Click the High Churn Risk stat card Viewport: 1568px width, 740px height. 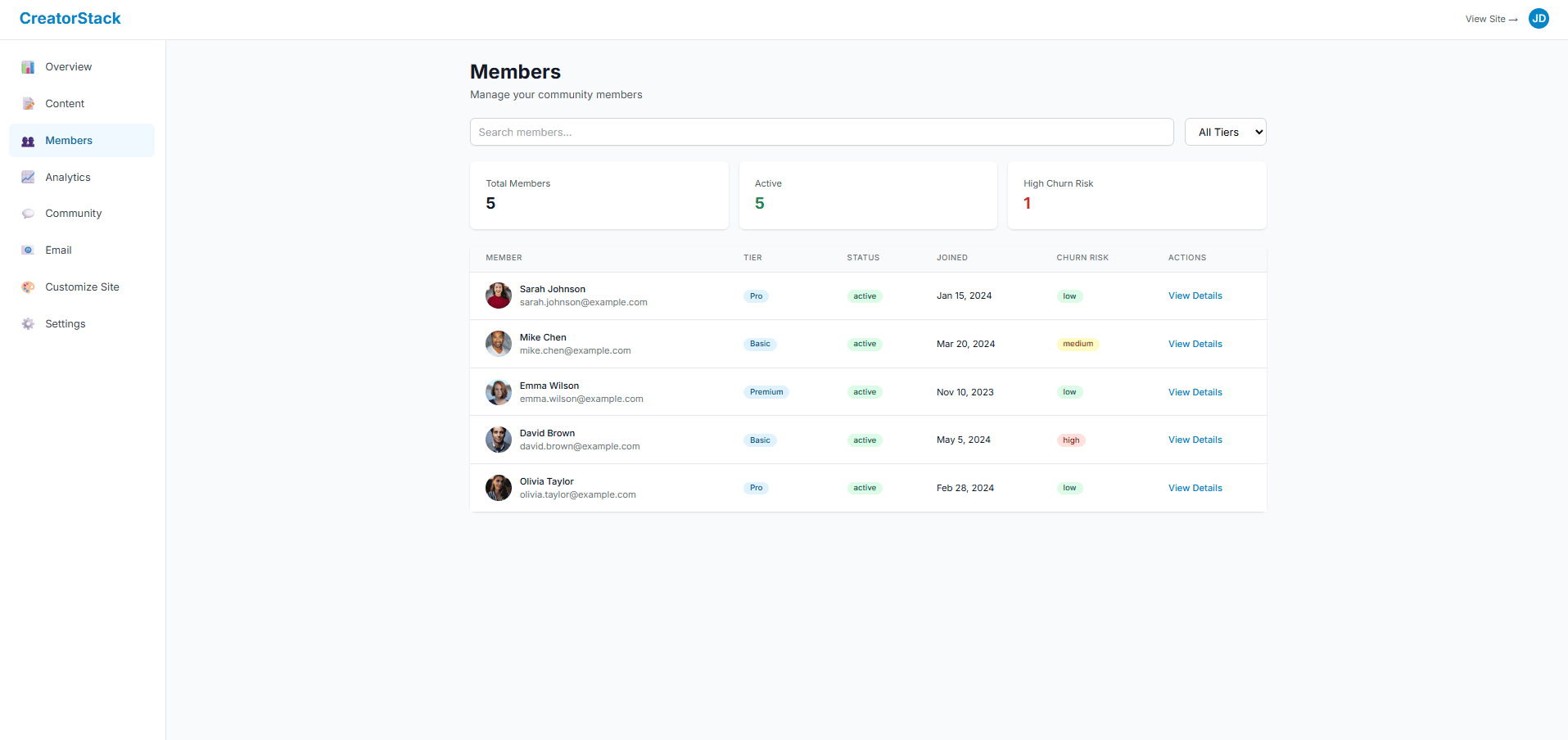[1136, 195]
